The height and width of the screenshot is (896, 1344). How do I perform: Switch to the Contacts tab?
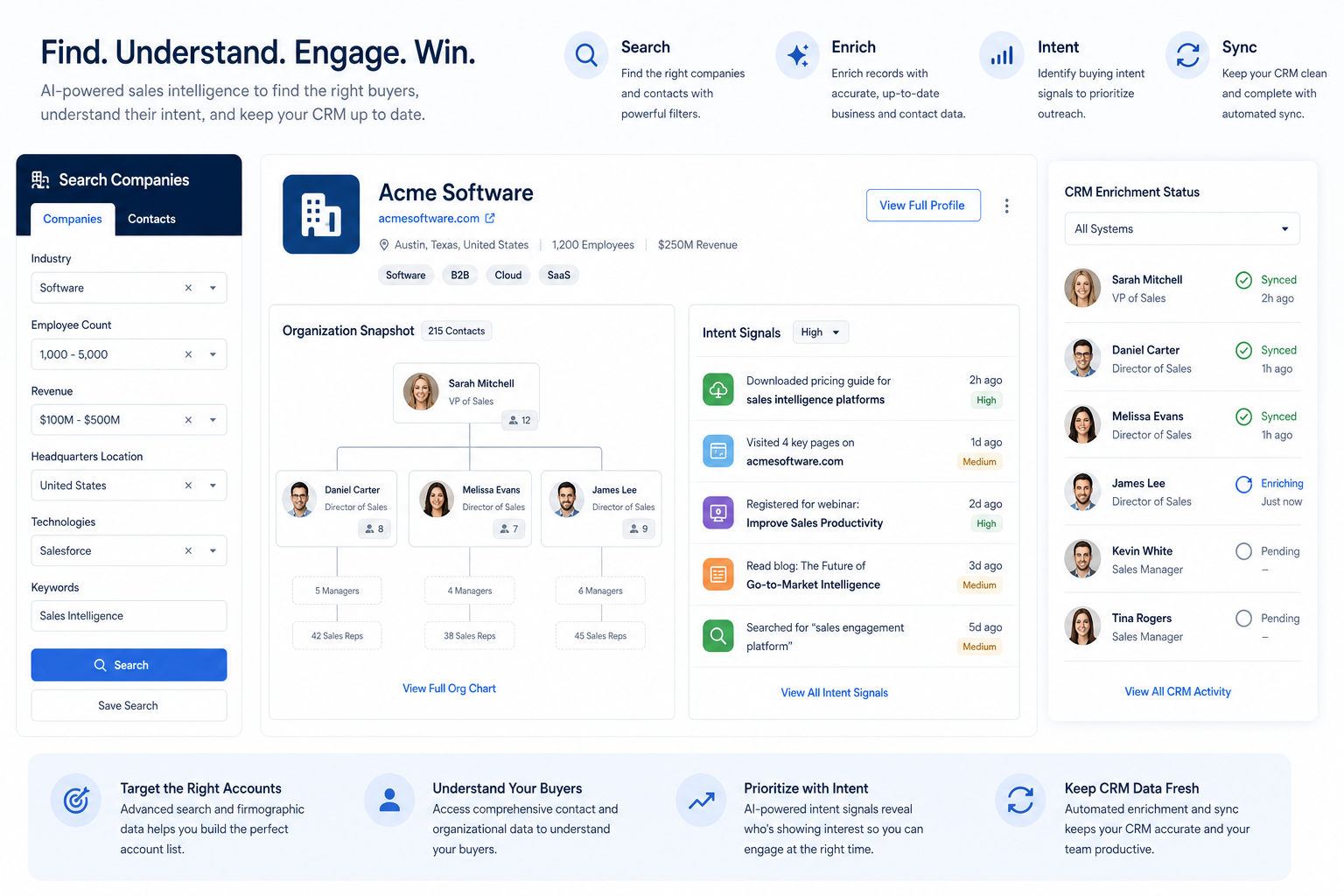pyautogui.click(x=151, y=219)
